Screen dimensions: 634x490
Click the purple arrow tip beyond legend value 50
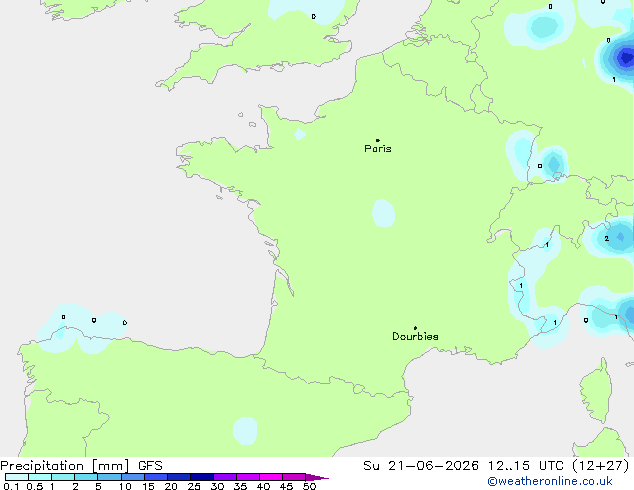[x=317, y=477]
